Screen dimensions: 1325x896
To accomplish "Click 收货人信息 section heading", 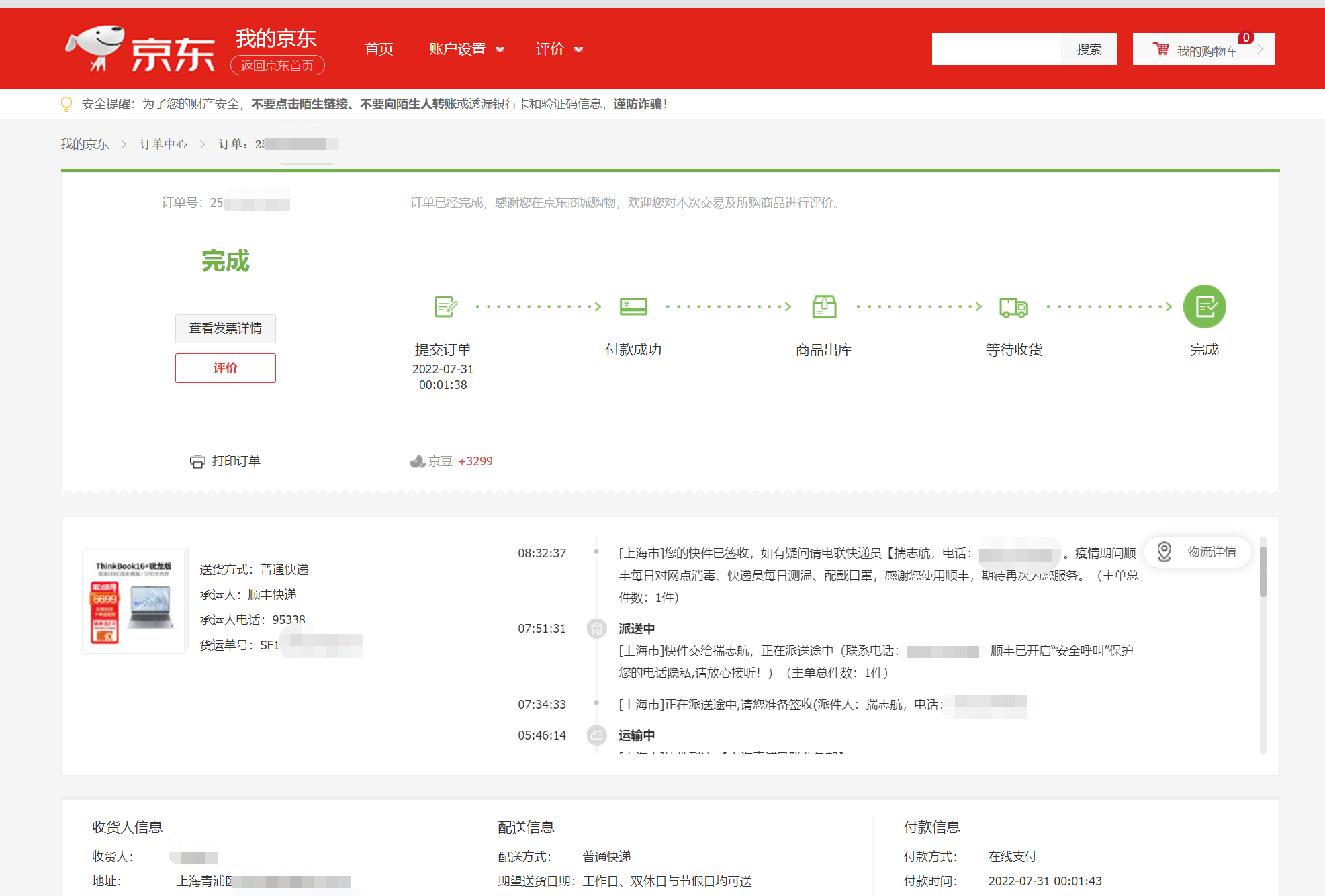I will pos(127,827).
